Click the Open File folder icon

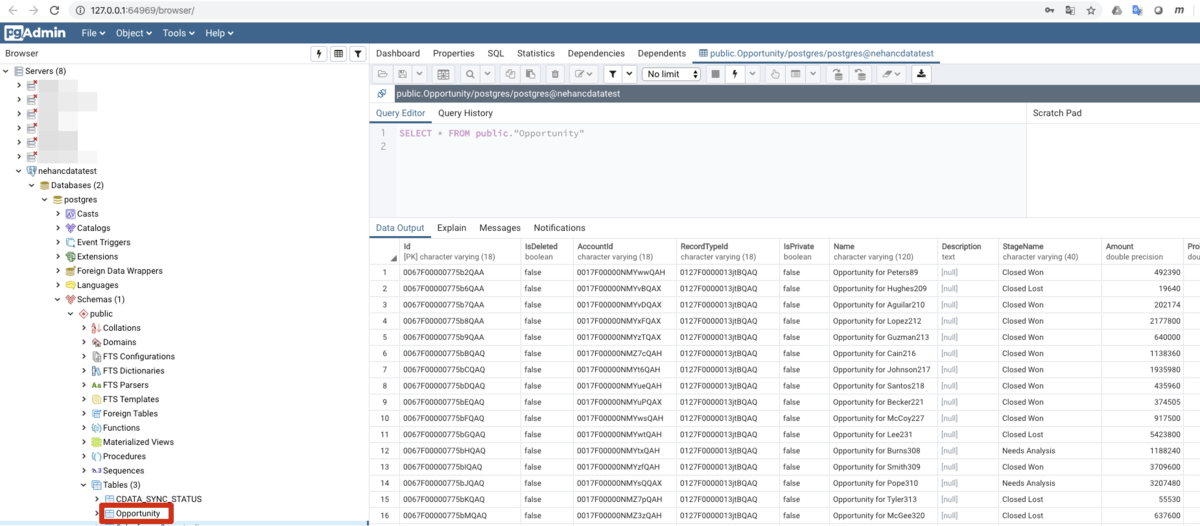pos(382,74)
